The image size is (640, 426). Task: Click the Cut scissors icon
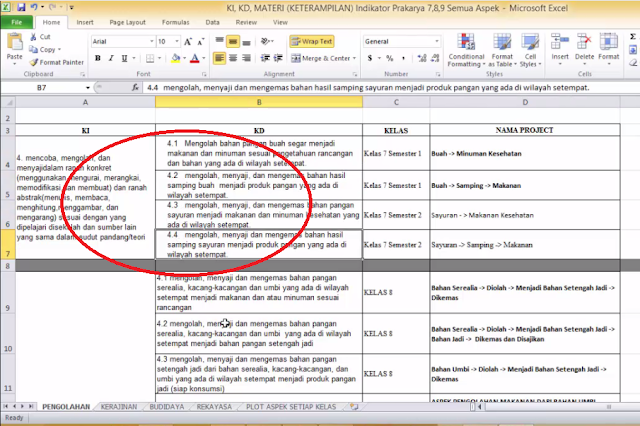(33, 37)
